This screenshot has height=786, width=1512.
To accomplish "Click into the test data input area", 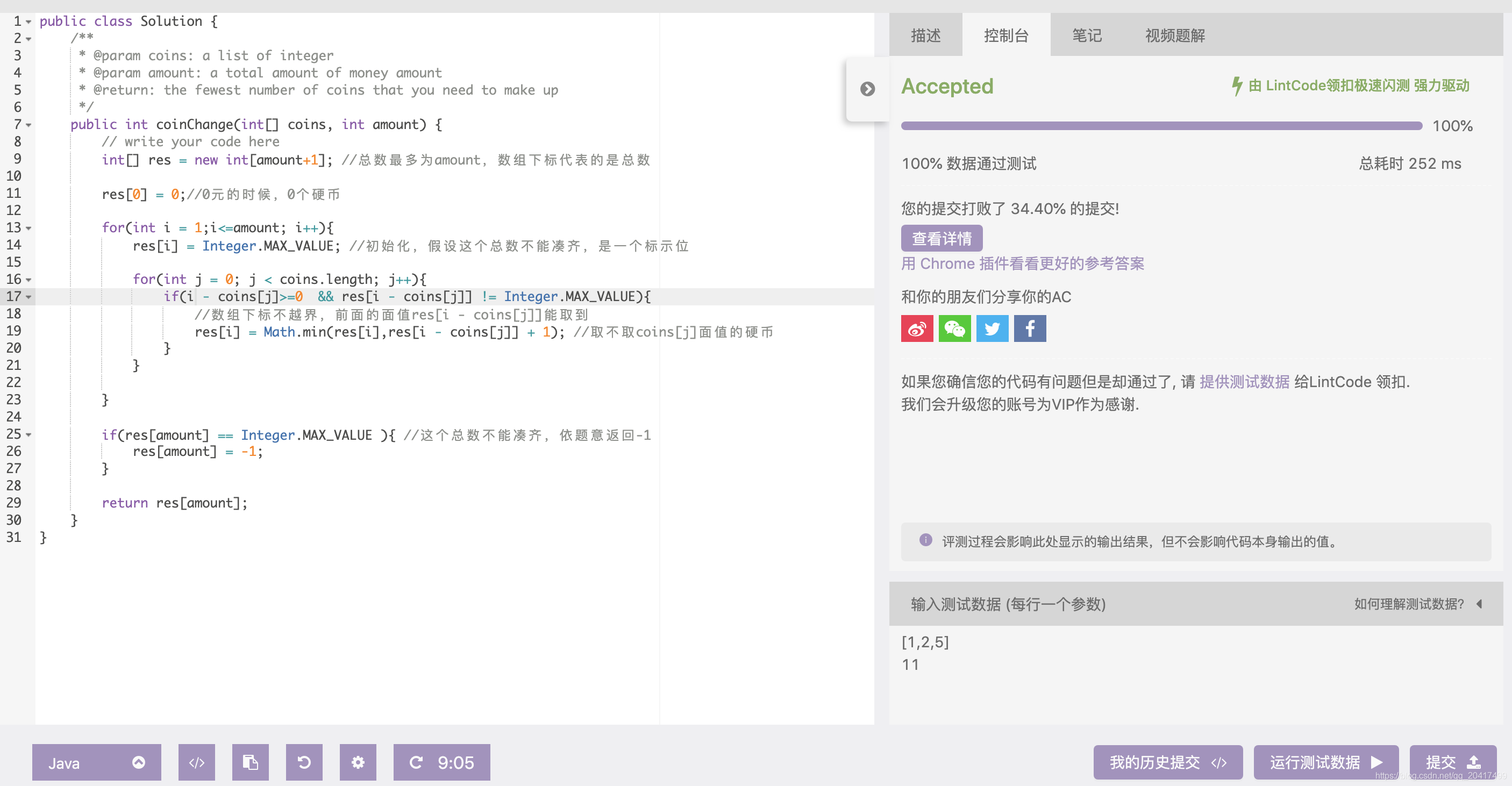I will (1196, 675).
